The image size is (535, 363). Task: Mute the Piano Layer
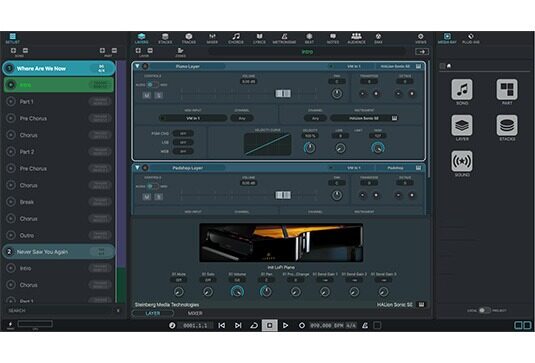click(x=147, y=95)
